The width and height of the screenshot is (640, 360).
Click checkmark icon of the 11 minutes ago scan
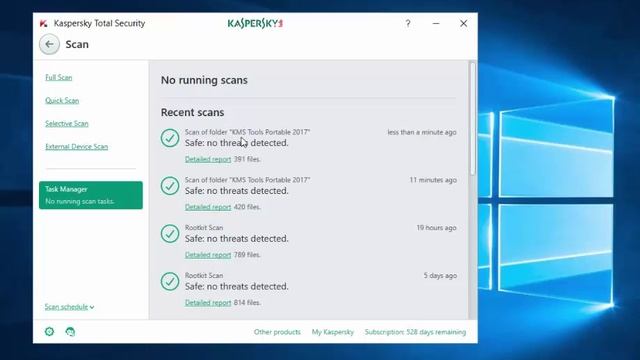click(x=170, y=186)
